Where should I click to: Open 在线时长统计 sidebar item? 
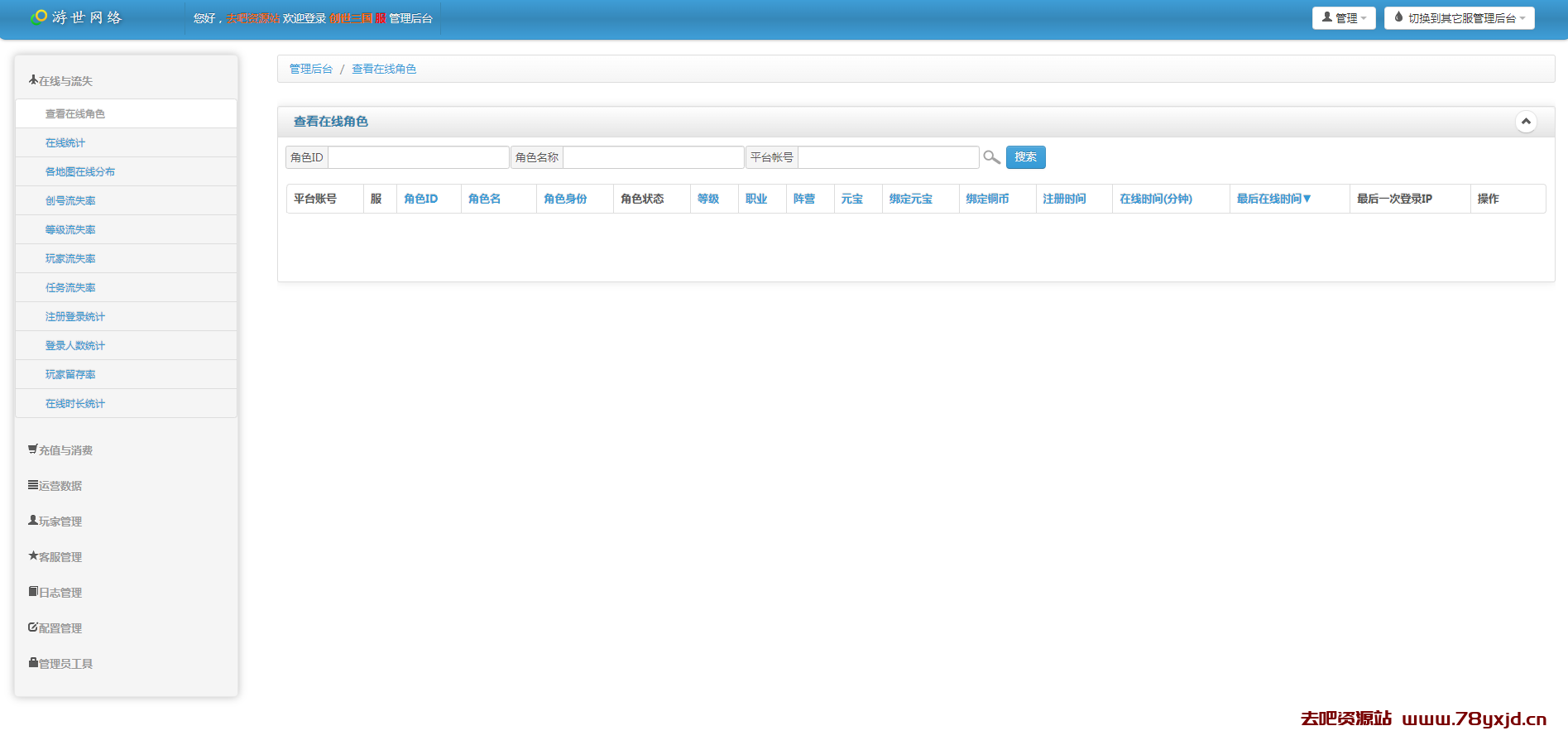click(x=126, y=403)
